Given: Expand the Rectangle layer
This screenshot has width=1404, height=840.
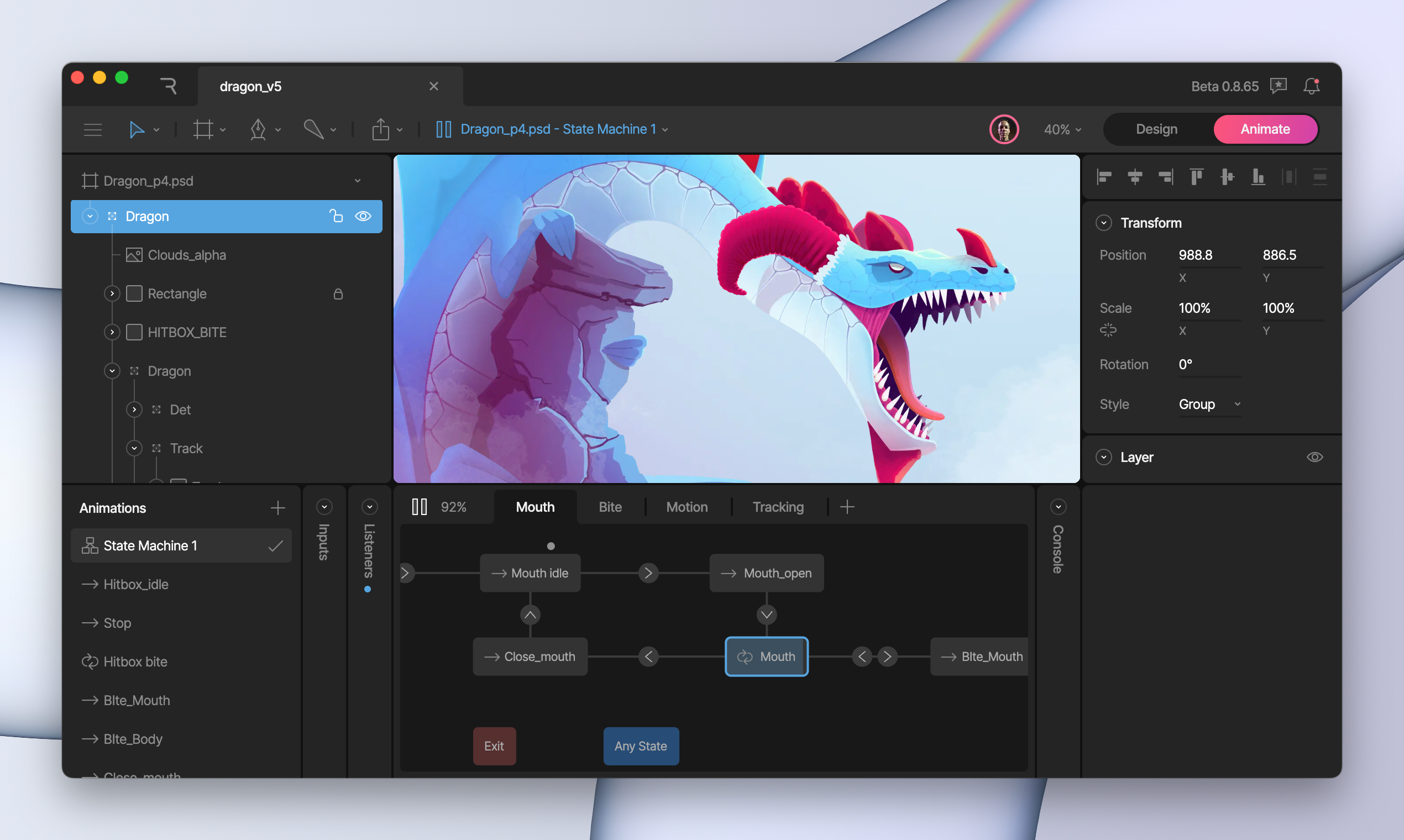Looking at the screenshot, I should 112,293.
